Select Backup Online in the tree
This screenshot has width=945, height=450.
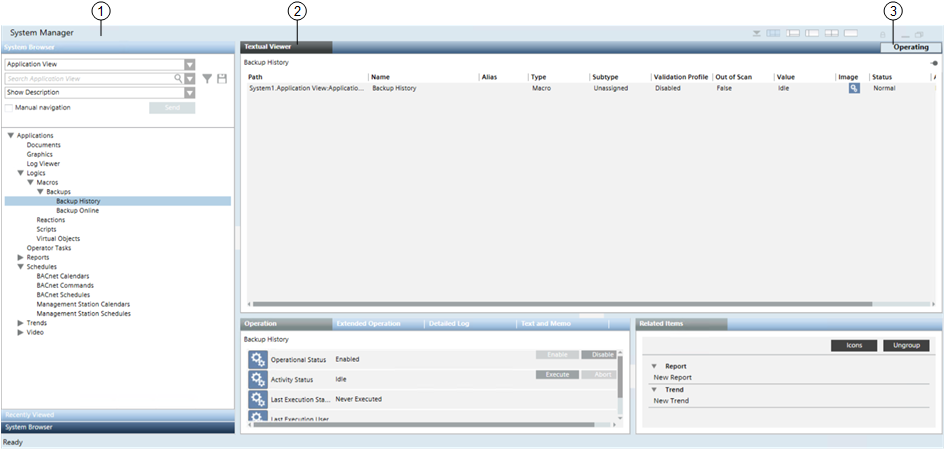(77, 210)
